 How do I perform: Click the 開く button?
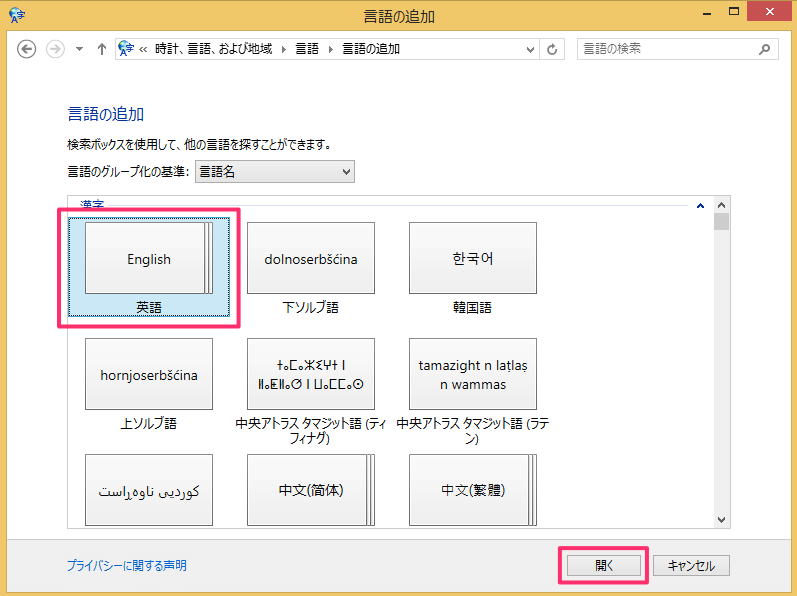604,566
